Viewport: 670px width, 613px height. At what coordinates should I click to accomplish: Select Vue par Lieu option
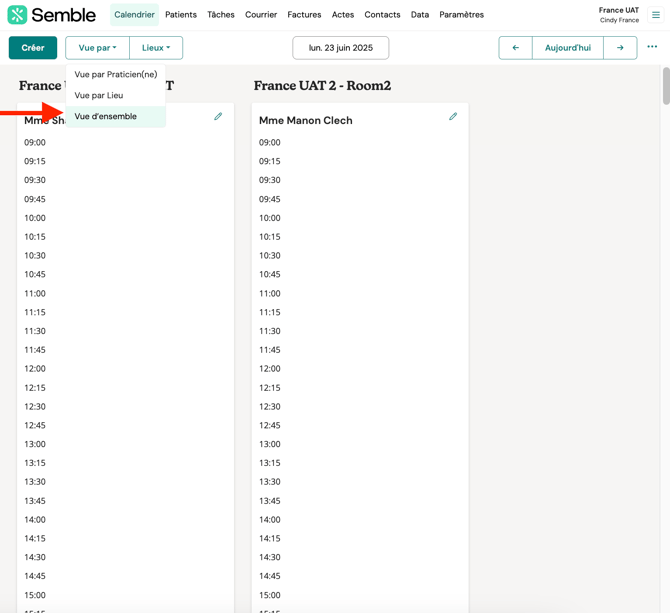click(x=99, y=95)
